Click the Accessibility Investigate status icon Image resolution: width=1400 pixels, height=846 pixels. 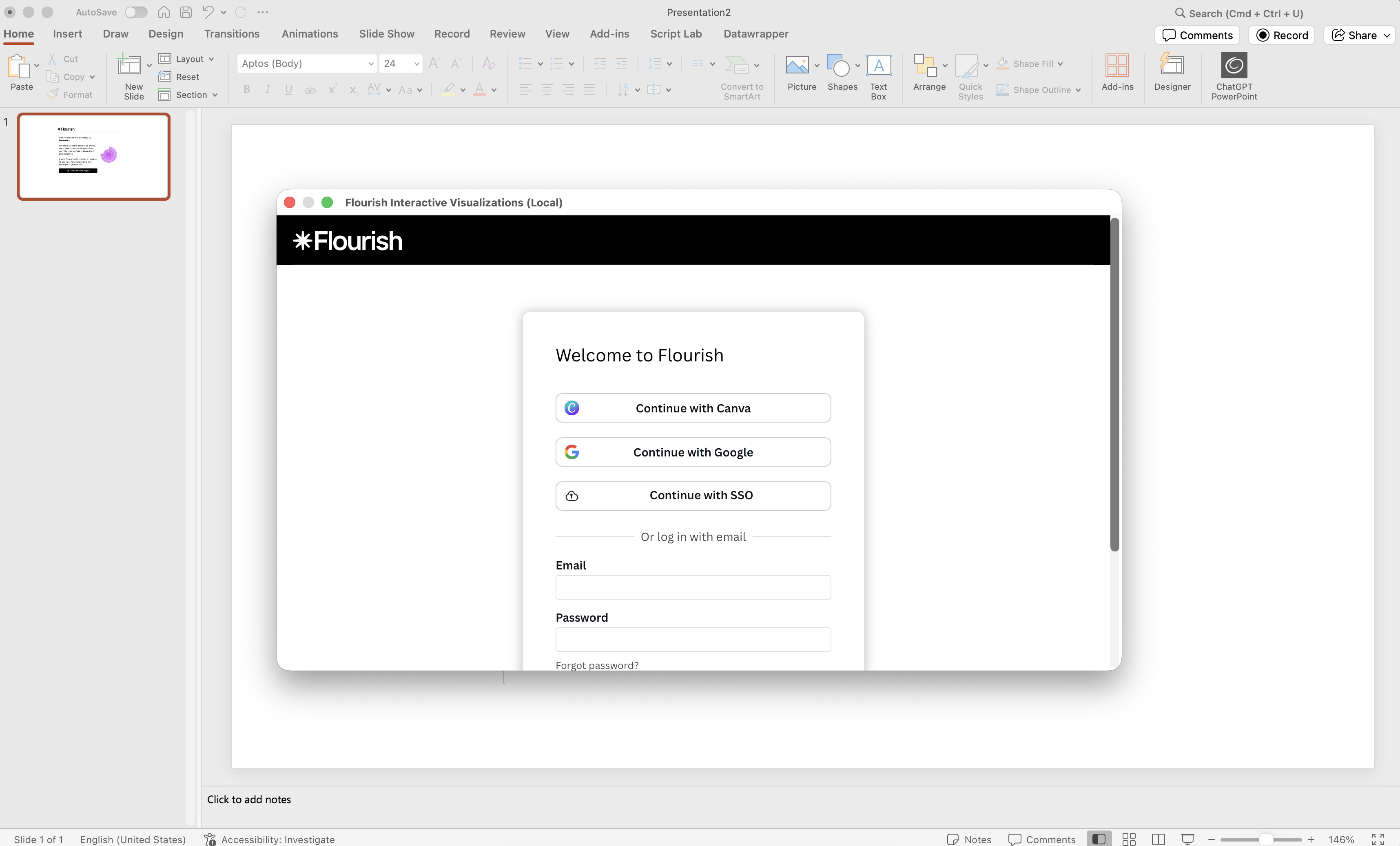pyautogui.click(x=210, y=839)
